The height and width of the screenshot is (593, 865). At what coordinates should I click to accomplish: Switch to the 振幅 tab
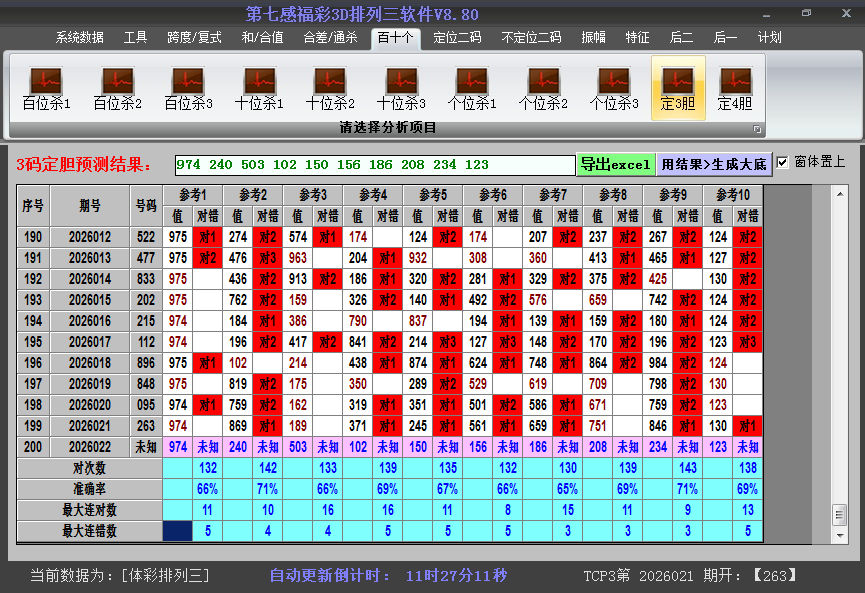(594, 38)
